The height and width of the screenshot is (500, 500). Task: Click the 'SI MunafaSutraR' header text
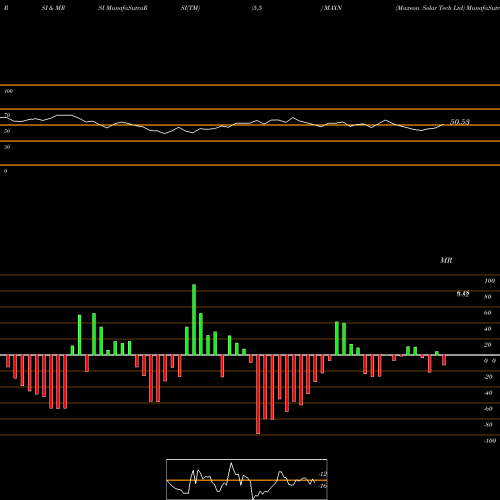[123, 8]
